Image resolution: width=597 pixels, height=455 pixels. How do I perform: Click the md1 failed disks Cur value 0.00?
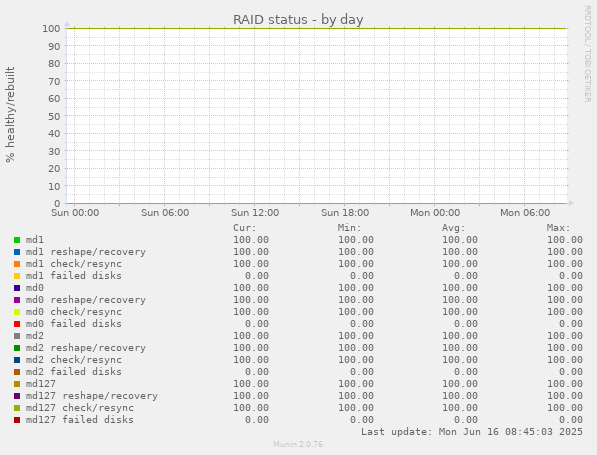[x=257, y=276]
